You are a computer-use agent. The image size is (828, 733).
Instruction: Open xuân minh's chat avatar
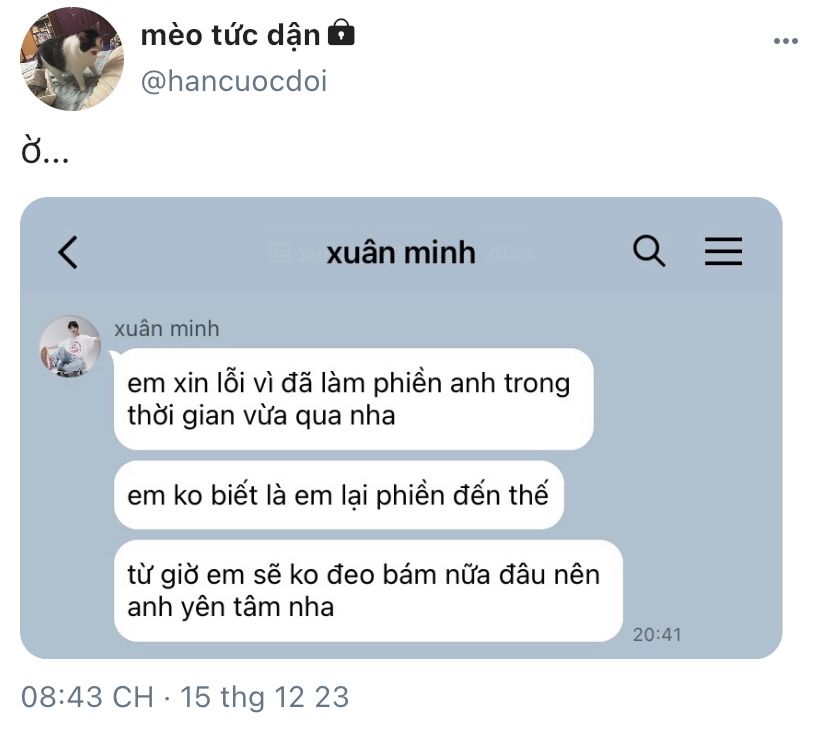(70, 346)
